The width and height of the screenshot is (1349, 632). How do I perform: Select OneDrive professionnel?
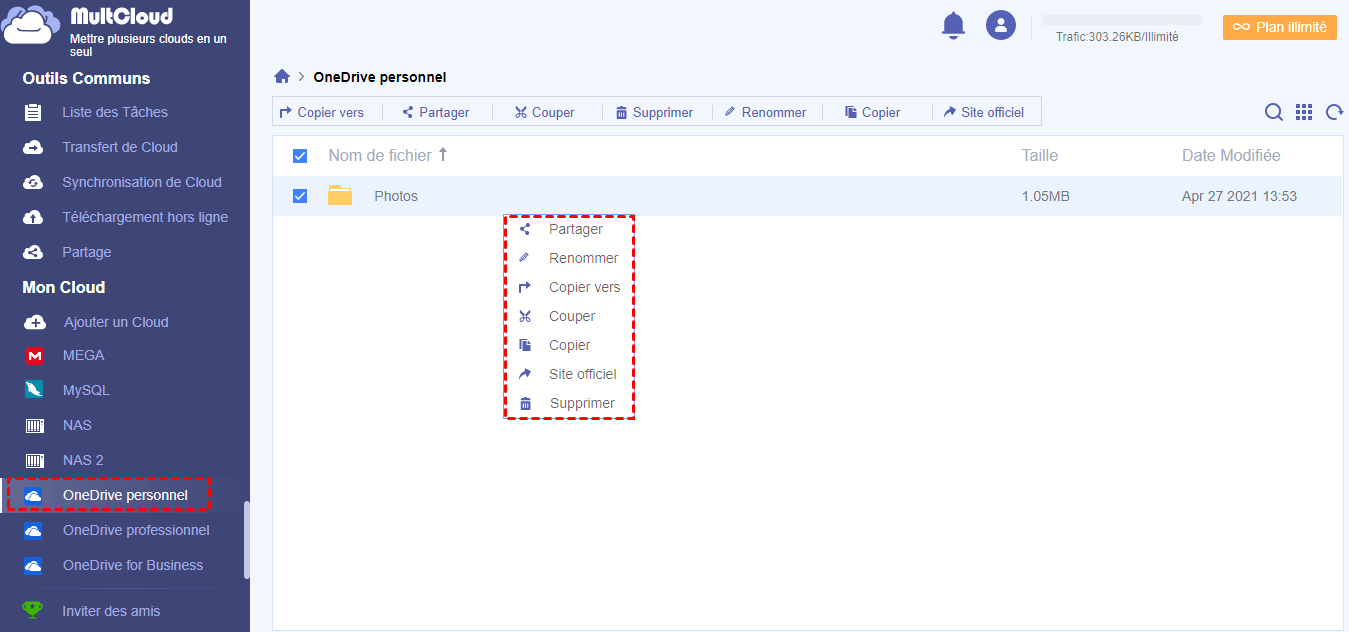136,530
